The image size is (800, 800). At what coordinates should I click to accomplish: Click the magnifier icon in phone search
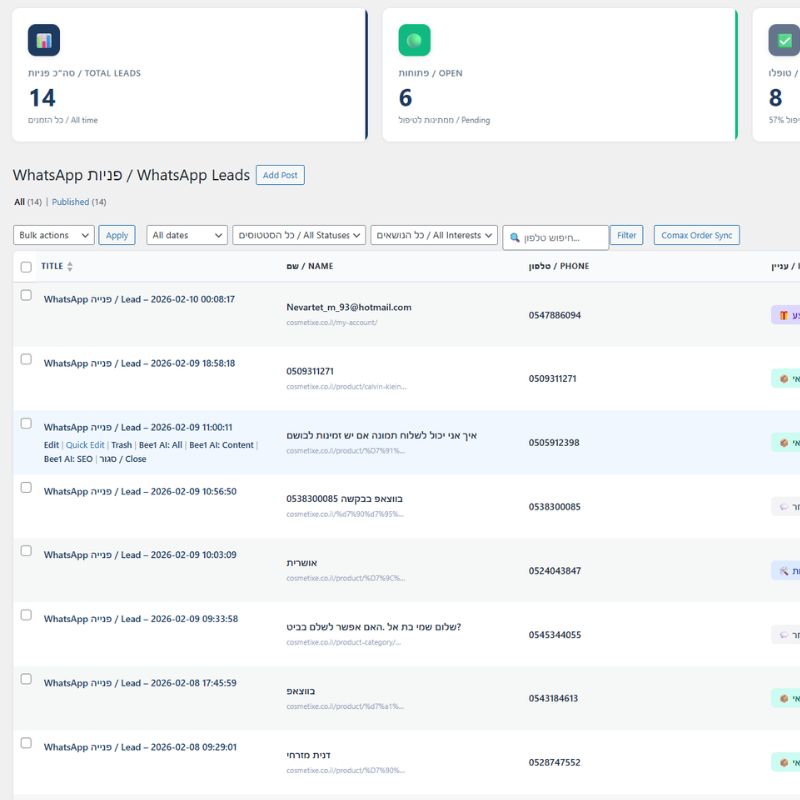(x=515, y=237)
